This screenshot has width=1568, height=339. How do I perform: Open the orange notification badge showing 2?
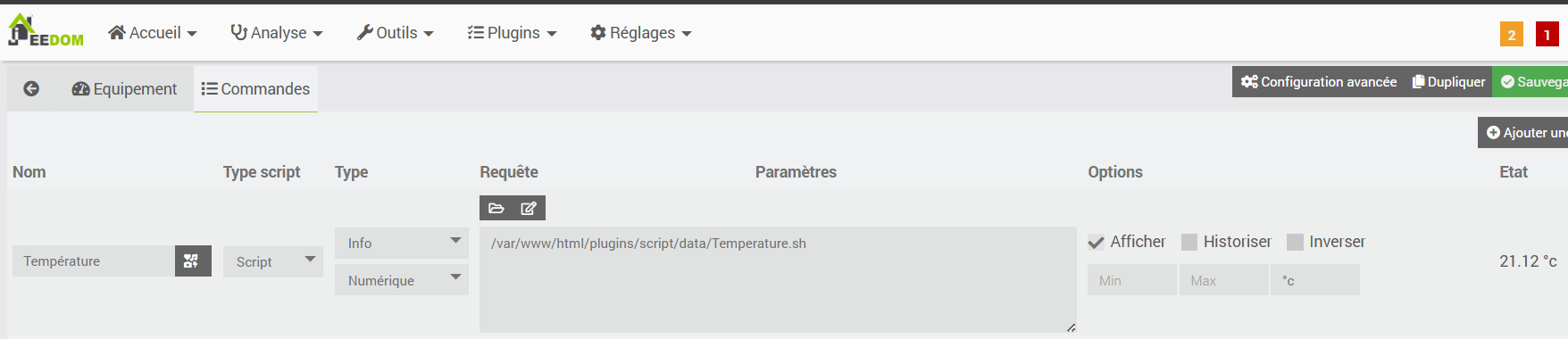point(1512,35)
